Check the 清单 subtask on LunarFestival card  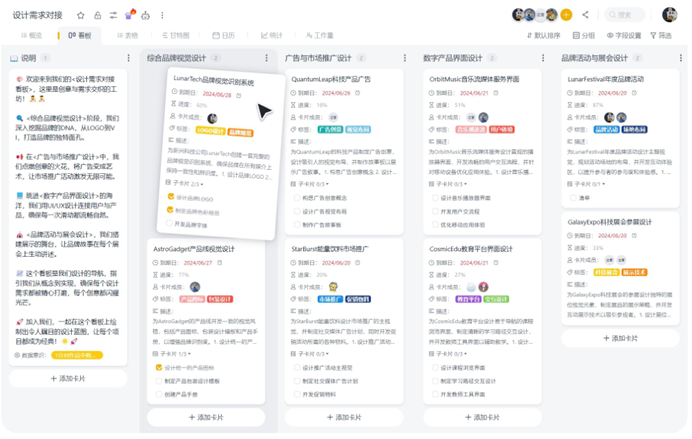click(x=573, y=198)
